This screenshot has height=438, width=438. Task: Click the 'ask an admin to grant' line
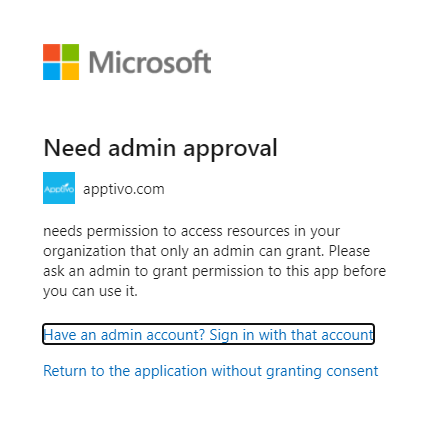click(214, 271)
